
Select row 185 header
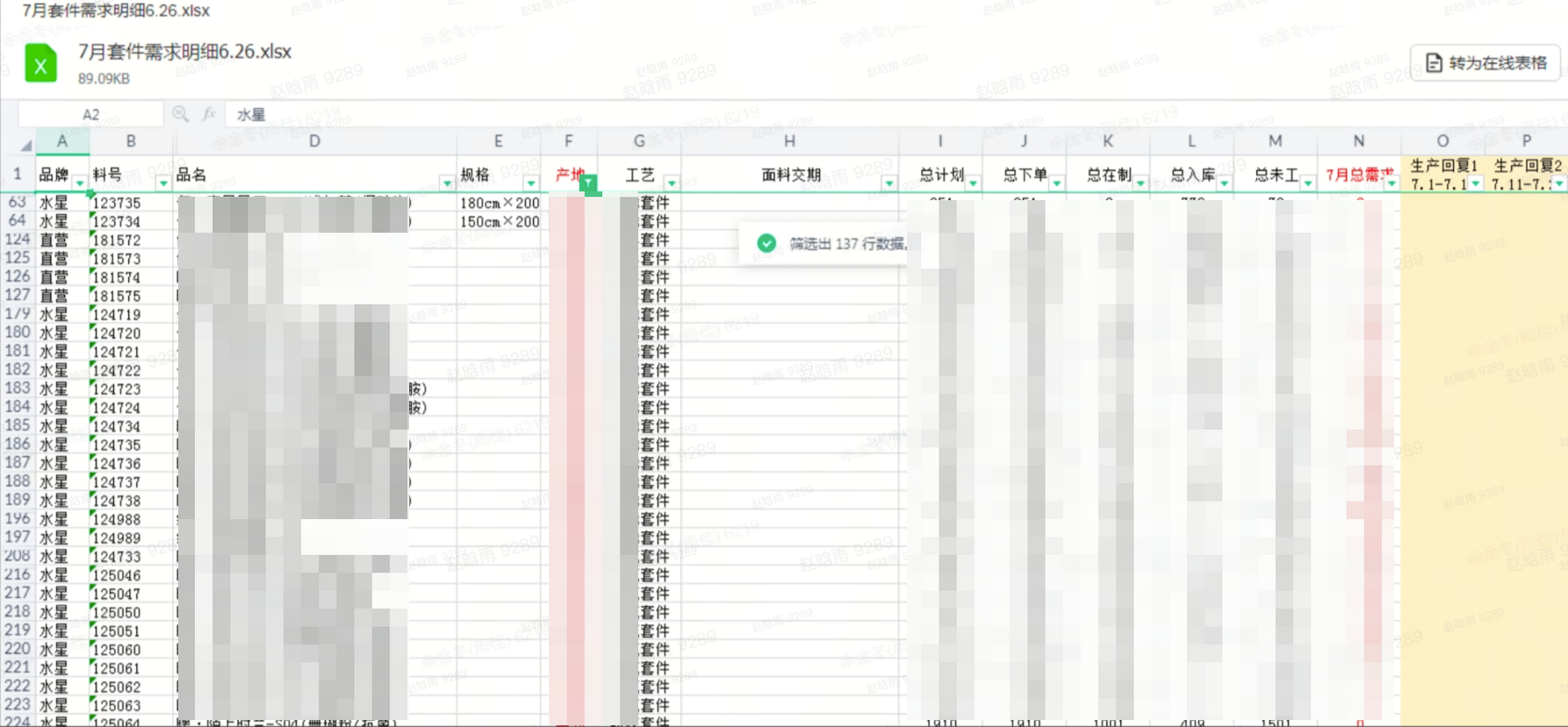pos(18,426)
